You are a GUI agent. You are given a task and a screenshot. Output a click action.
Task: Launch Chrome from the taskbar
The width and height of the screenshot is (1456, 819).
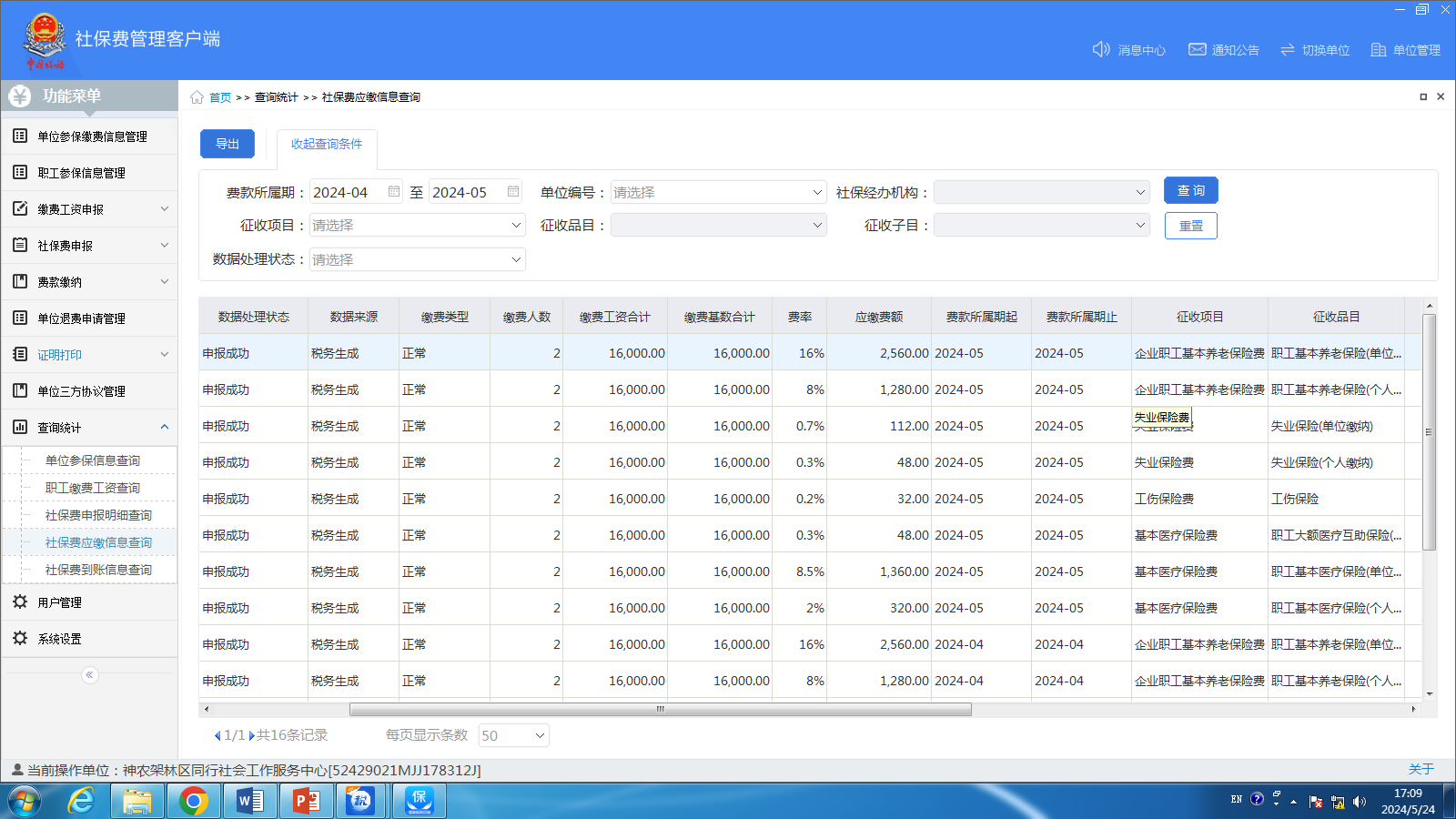click(x=193, y=801)
